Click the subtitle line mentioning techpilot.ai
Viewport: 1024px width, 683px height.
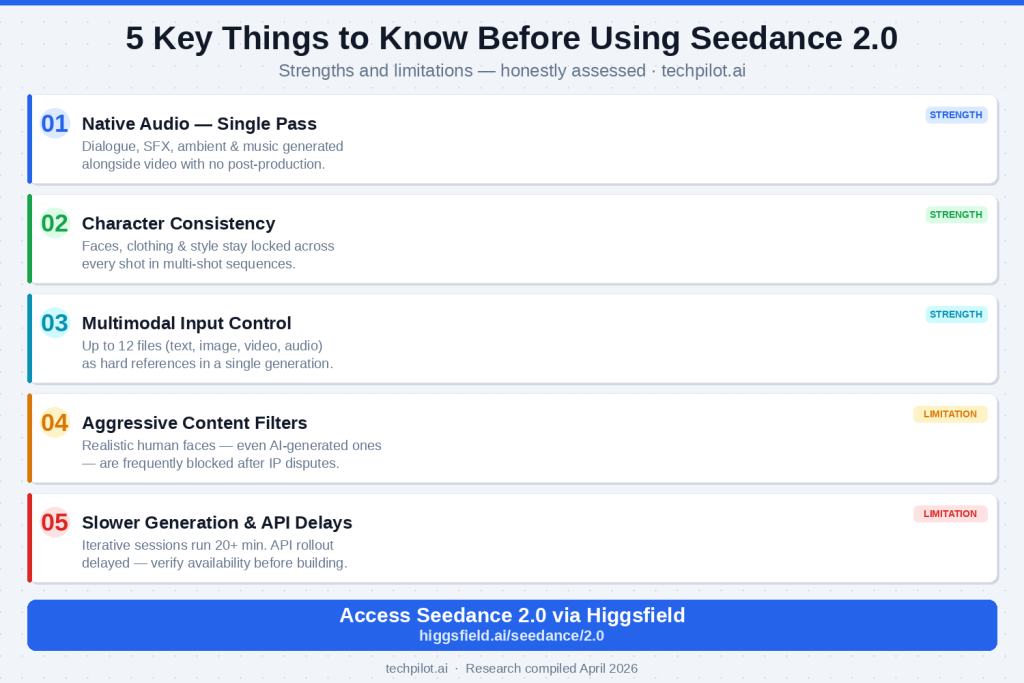click(x=512, y=71)
